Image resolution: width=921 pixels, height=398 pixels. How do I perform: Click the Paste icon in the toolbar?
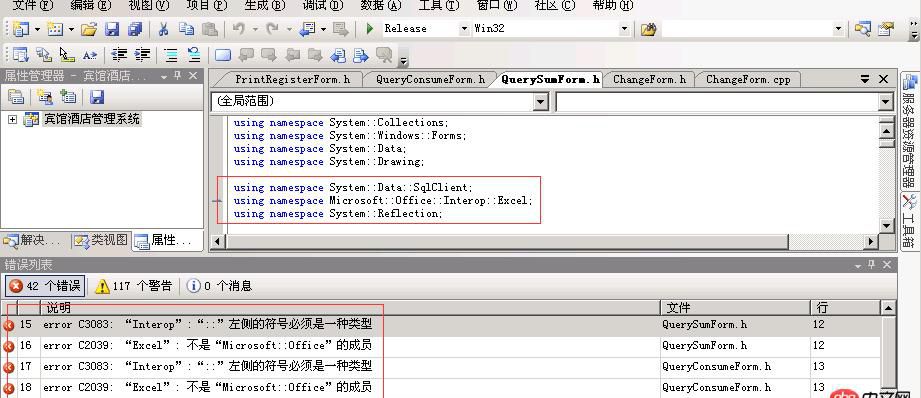click(210, 28)
